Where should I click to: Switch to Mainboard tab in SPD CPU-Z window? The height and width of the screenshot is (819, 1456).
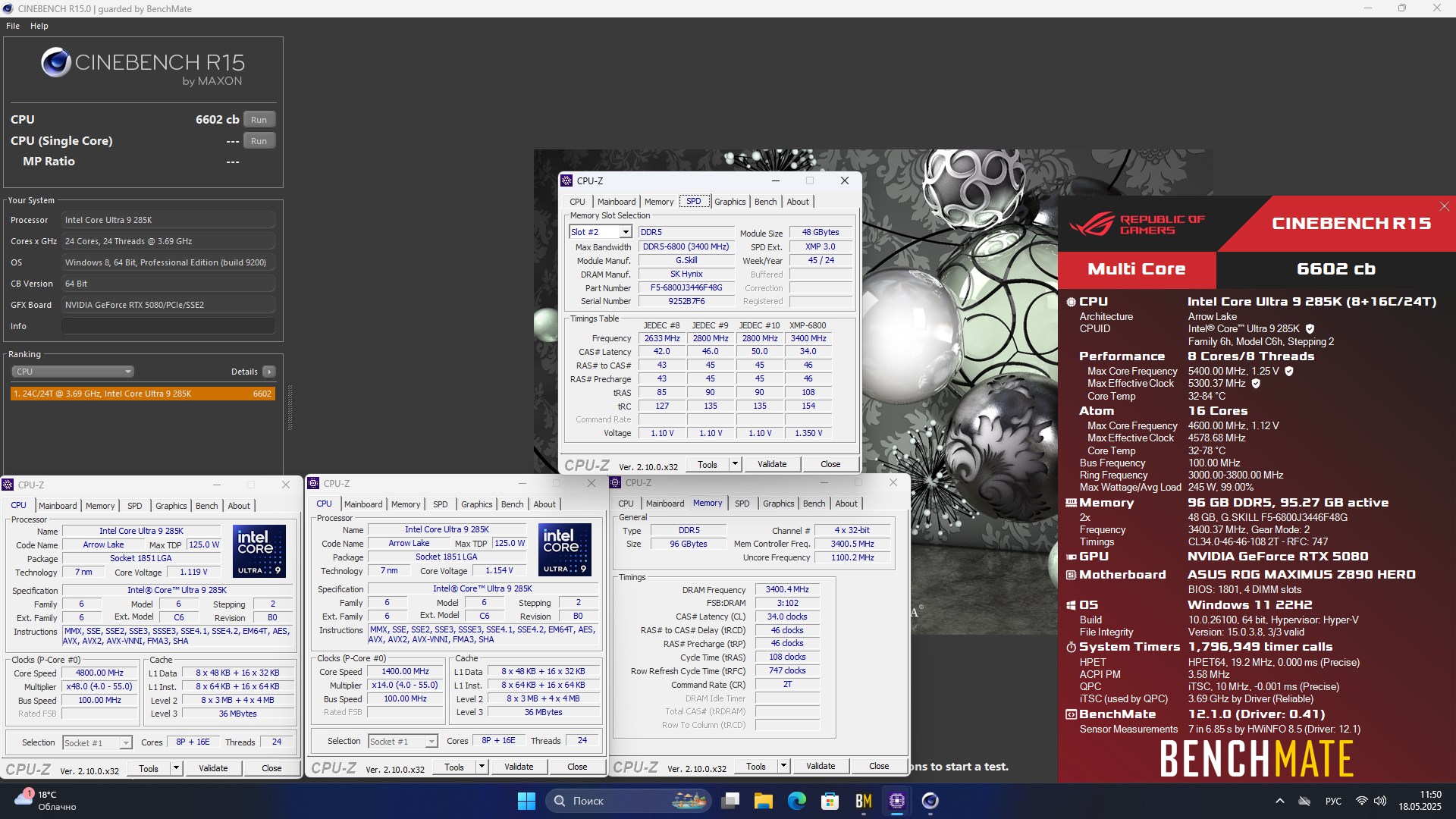(617, 202)
